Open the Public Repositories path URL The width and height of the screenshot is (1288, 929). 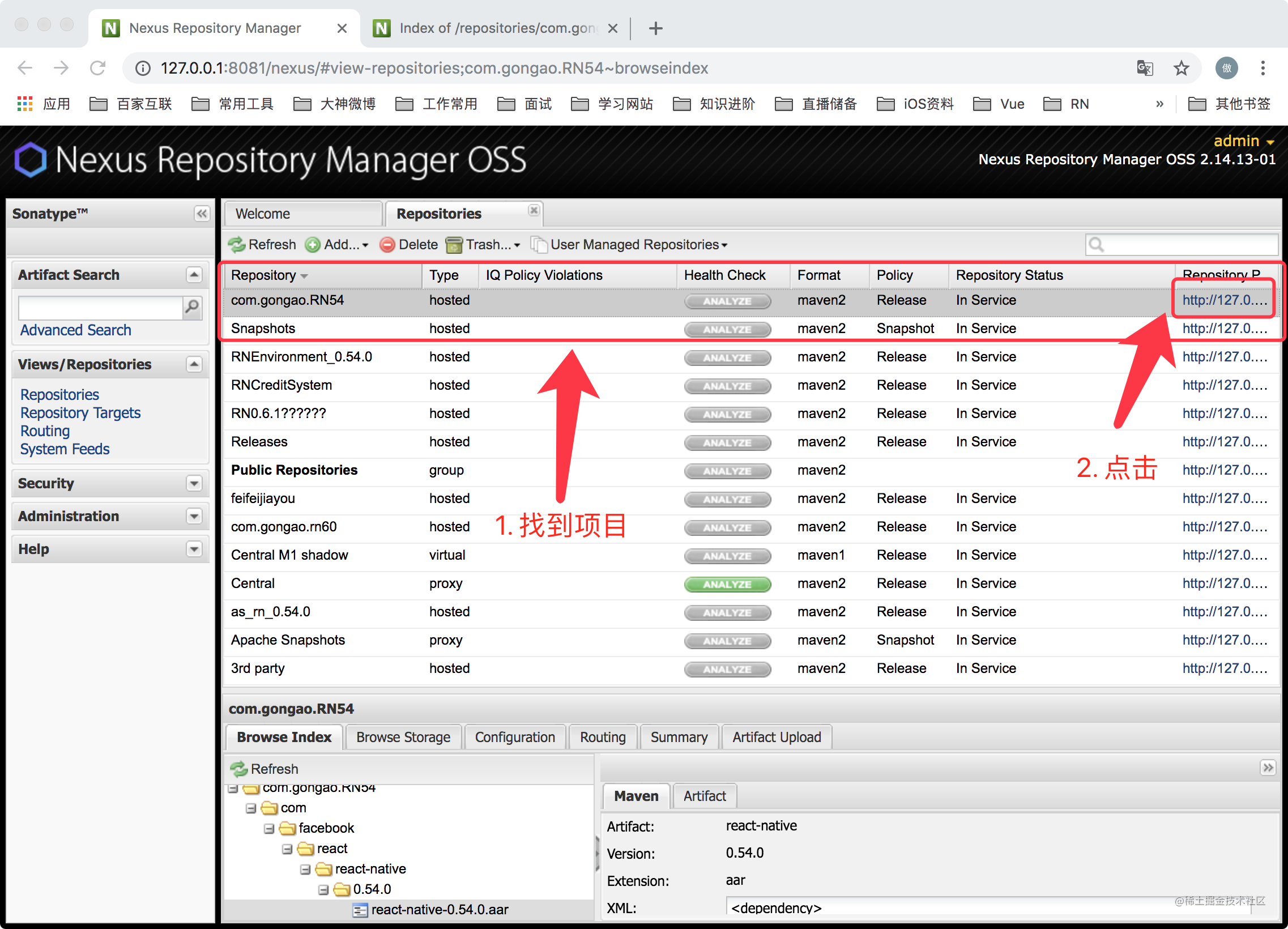coord(1225,470)
